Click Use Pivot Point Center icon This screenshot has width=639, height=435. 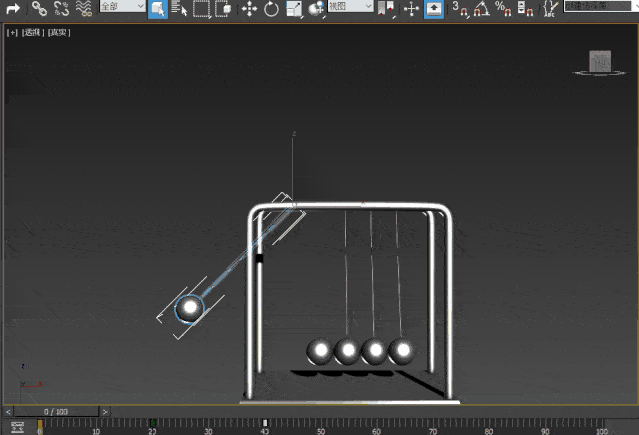pos(386,9)
